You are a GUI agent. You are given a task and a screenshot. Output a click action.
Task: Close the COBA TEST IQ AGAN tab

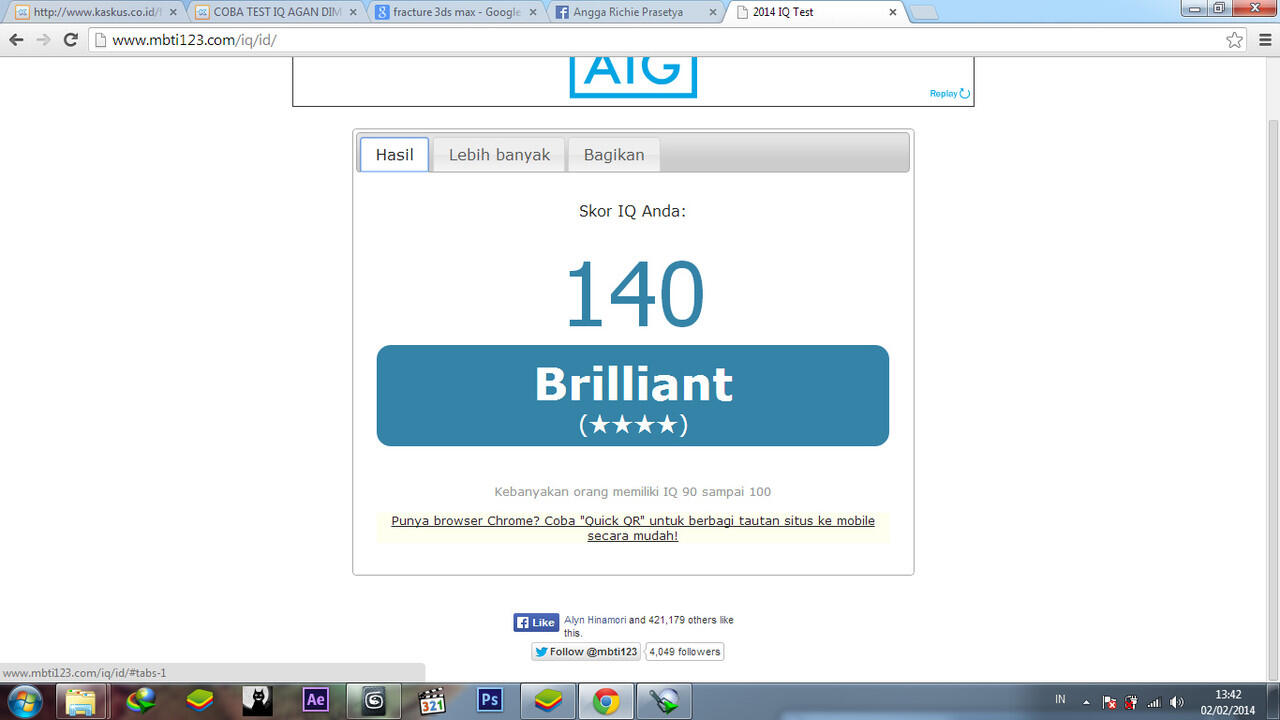click(x=353, y=12)
